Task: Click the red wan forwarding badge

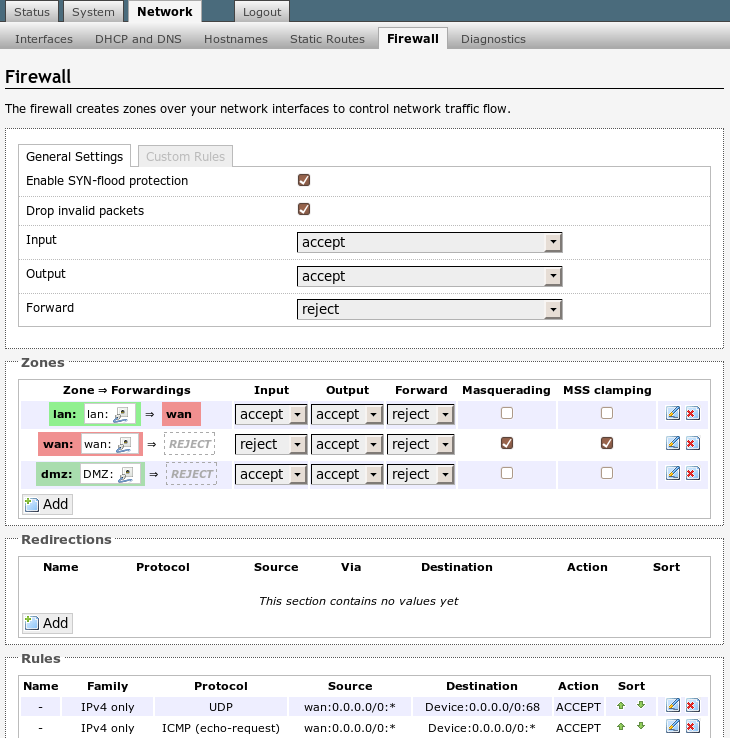Action: 181,414
